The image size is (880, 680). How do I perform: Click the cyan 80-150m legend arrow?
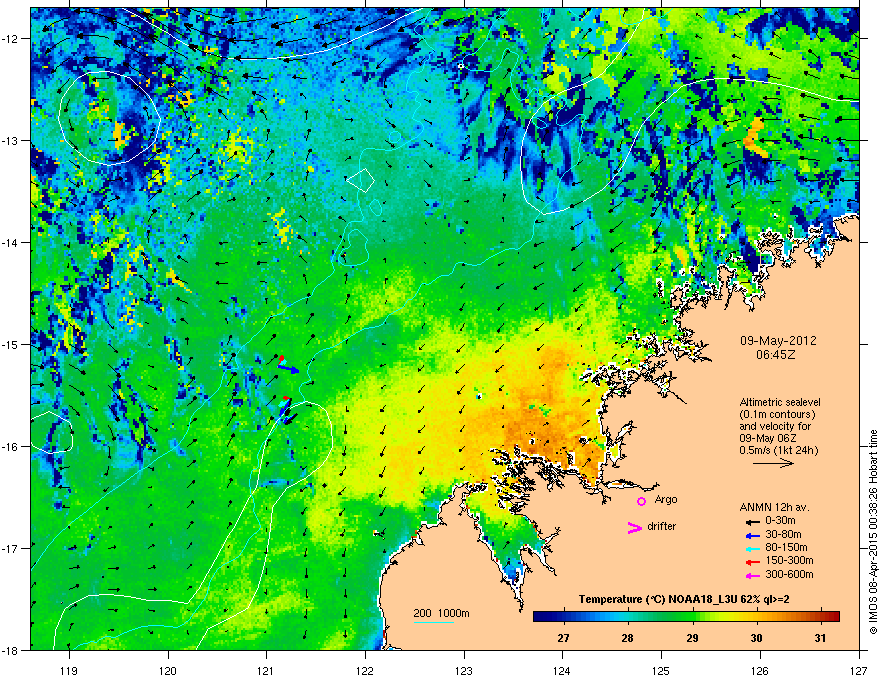pos(753,549)
